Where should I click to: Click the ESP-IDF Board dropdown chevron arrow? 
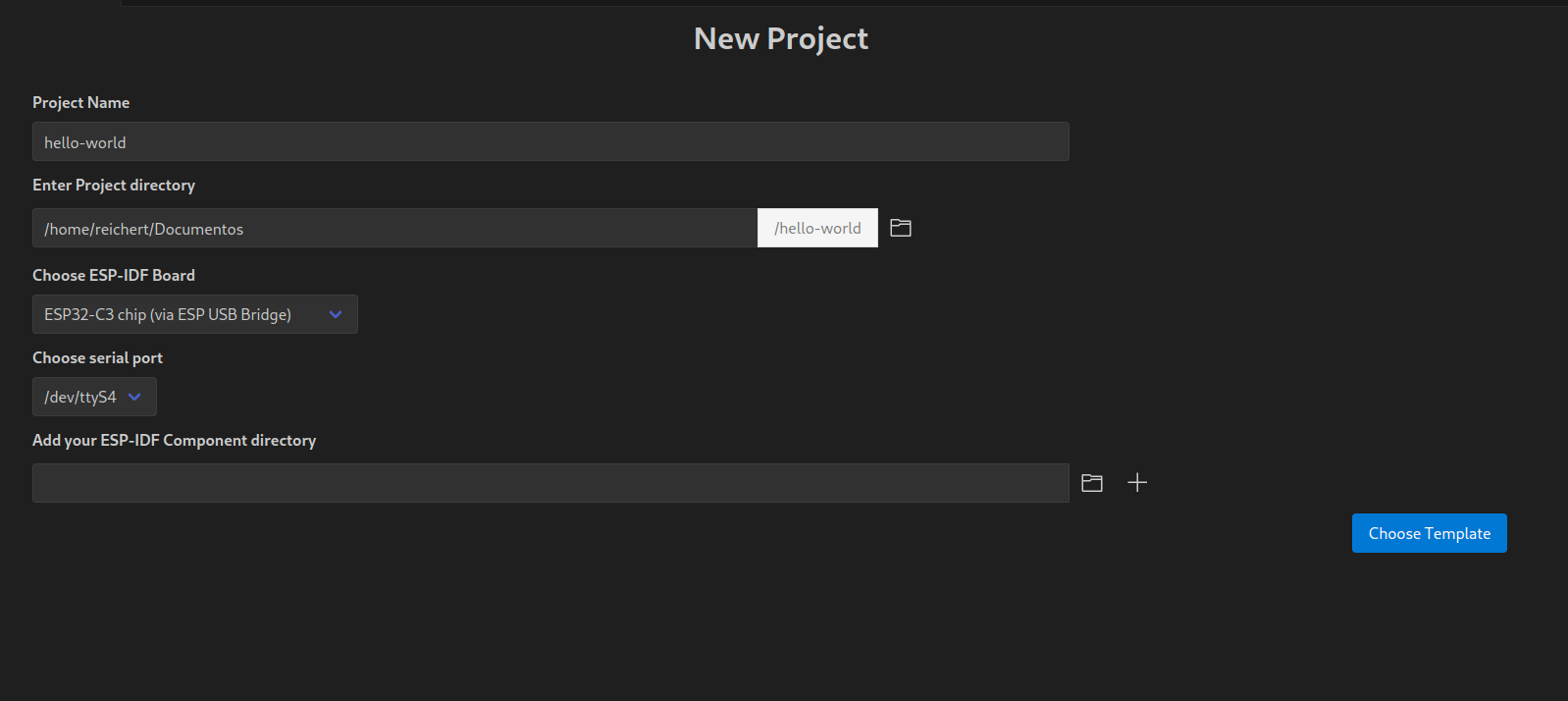pos(336,314)
